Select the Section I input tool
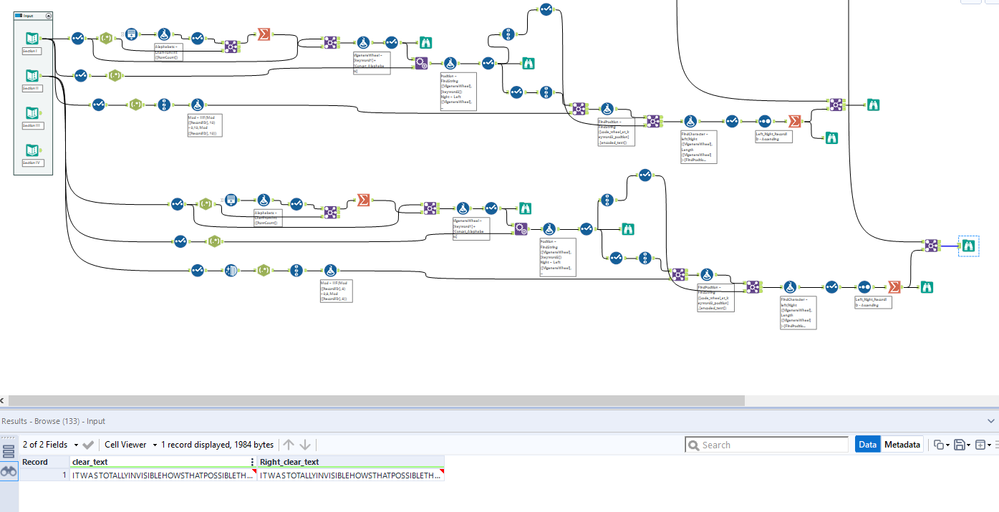 (x=32, y=39)
